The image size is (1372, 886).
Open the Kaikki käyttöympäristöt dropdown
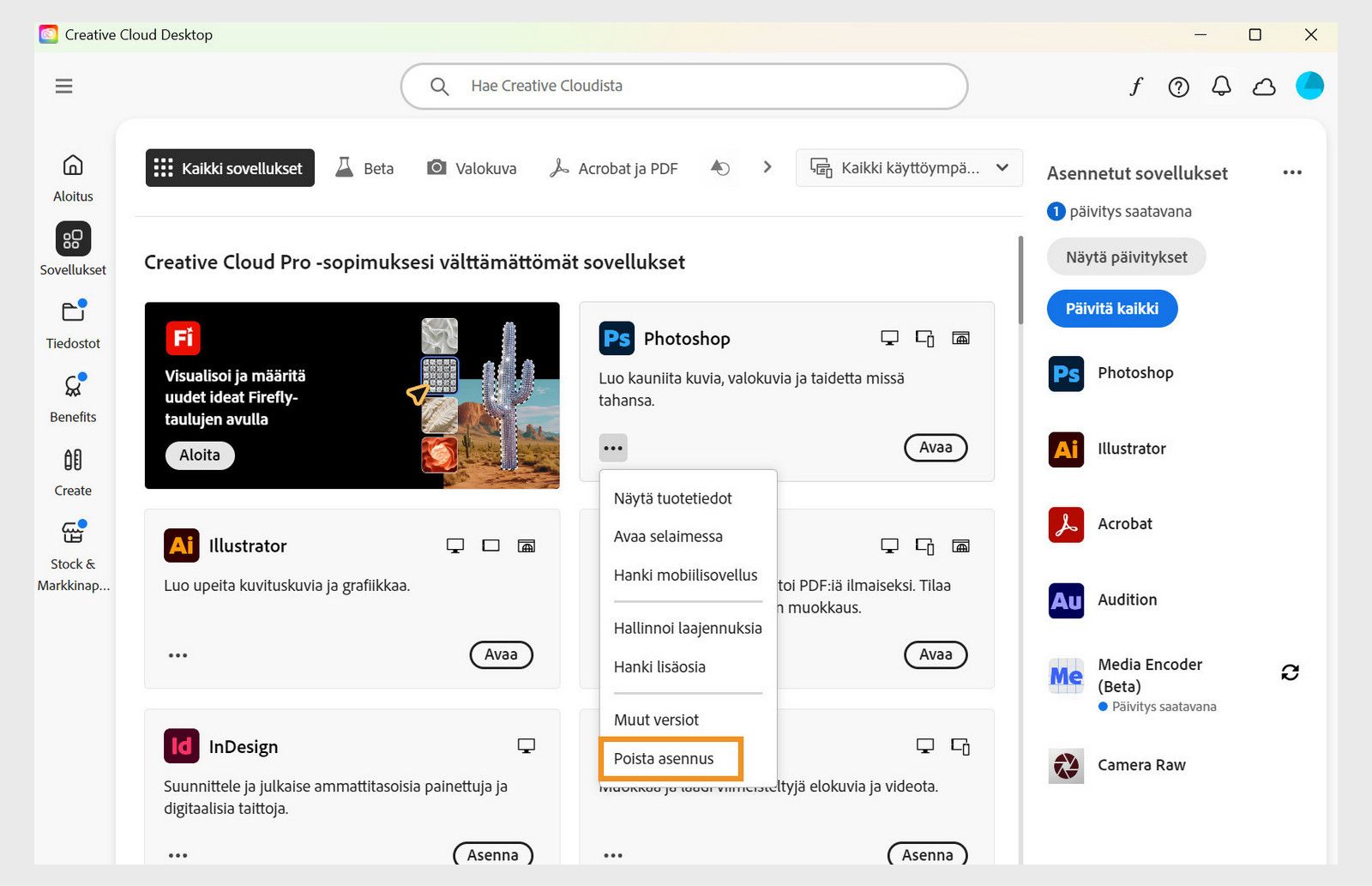908,167
